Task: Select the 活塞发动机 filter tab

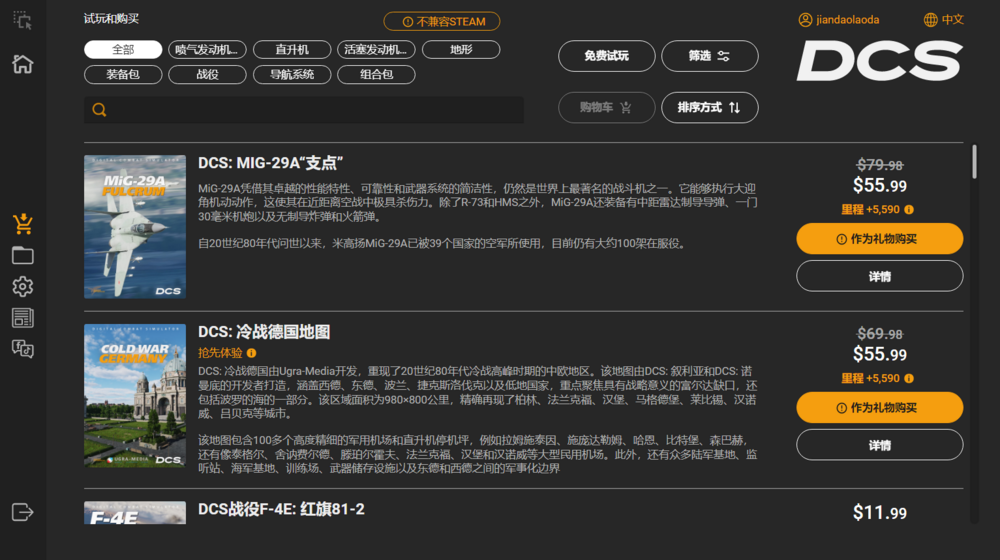Action: click(x=376, y=50)
